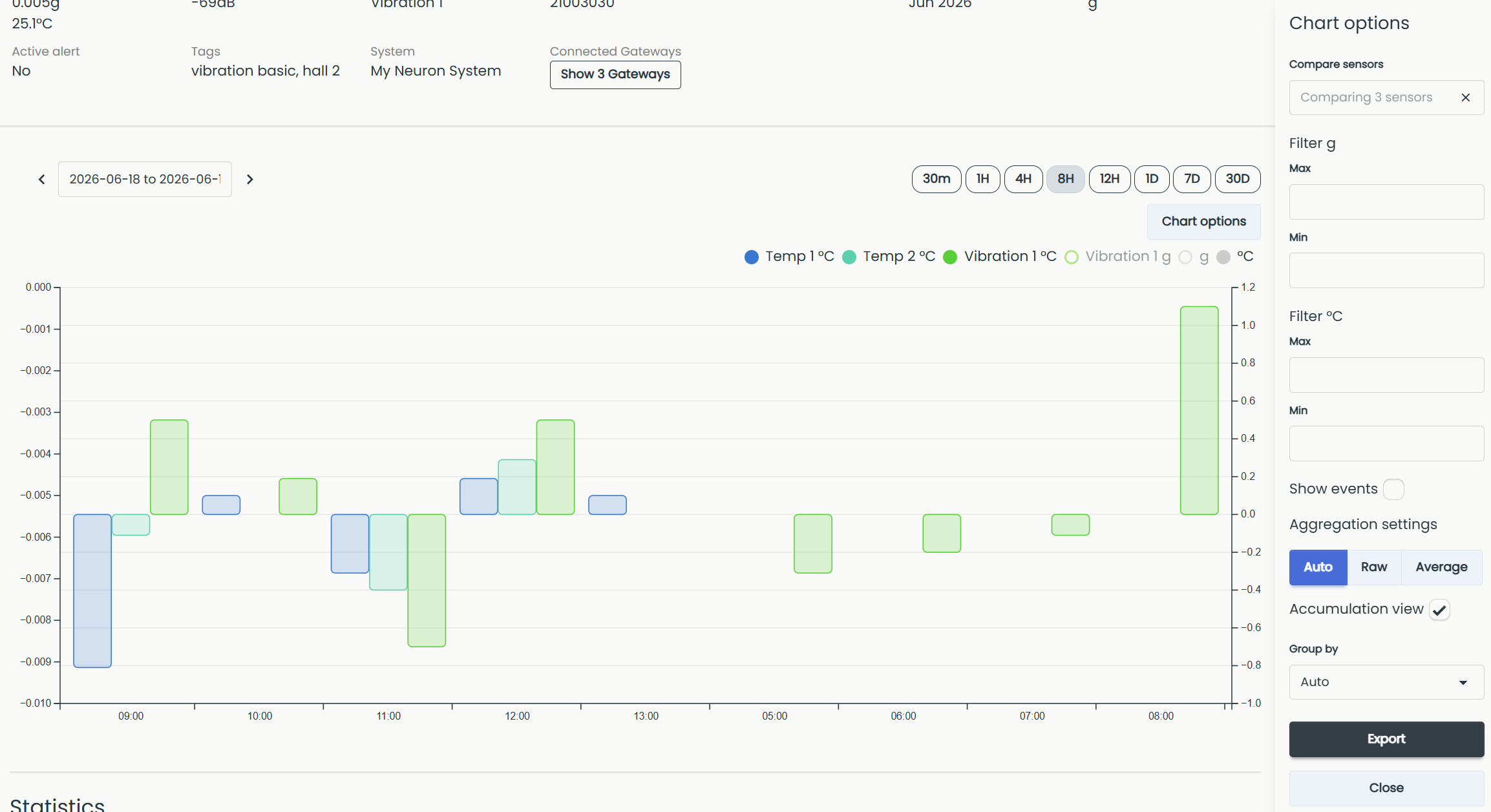Clear the Comparing 3 sensors selection
Screen dimensions: 1491x812
1466,98
